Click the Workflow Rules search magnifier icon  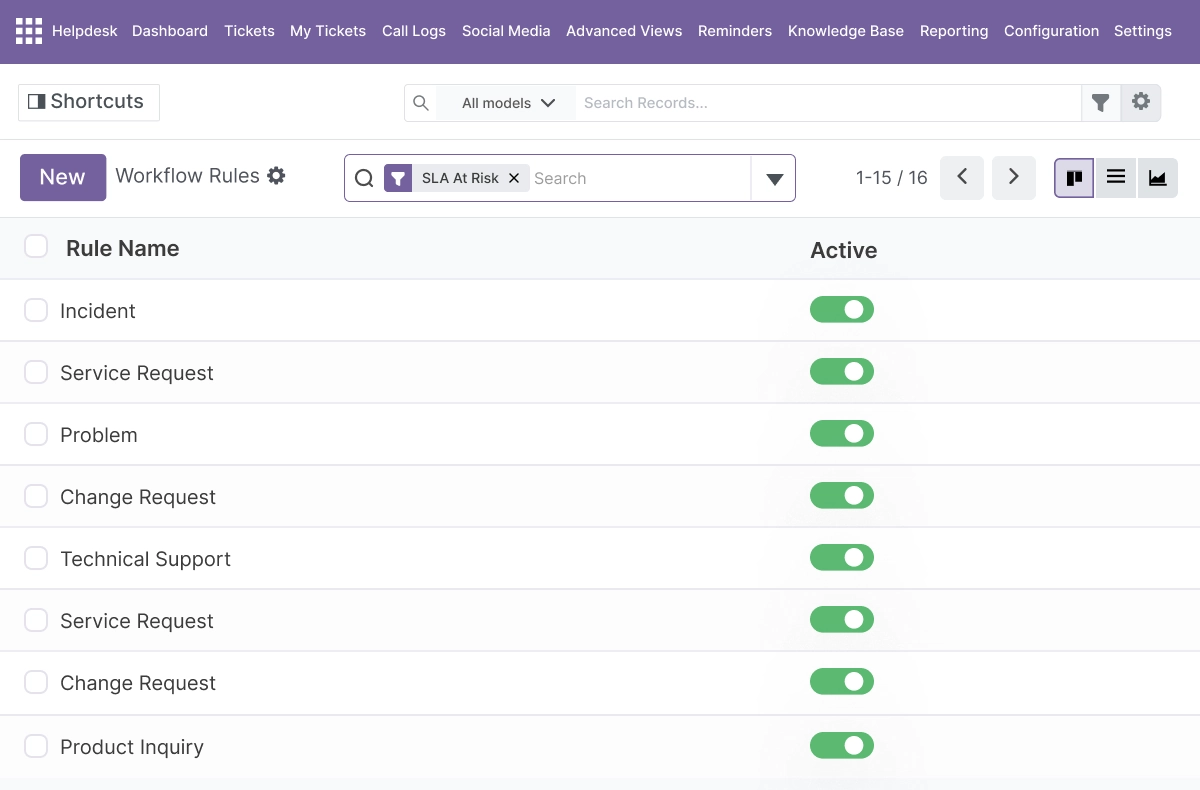point(364,178)
